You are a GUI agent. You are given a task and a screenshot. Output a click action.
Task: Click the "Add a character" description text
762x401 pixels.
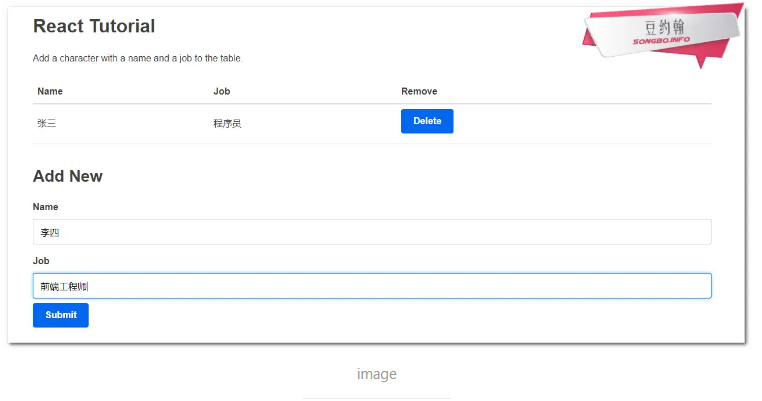click(x=137, y=58)
